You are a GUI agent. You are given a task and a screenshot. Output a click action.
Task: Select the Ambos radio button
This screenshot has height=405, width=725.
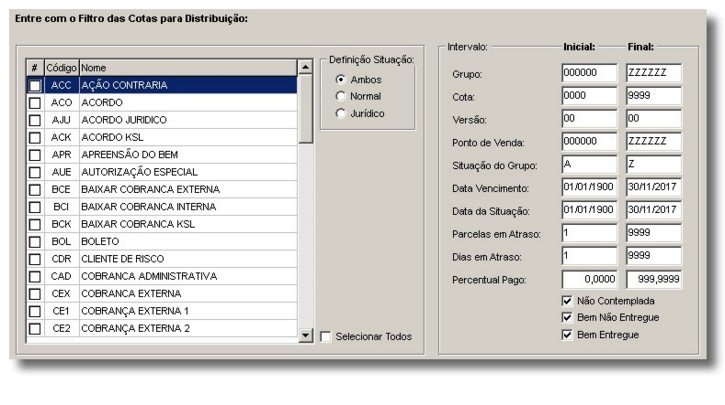tap(341, 80)
